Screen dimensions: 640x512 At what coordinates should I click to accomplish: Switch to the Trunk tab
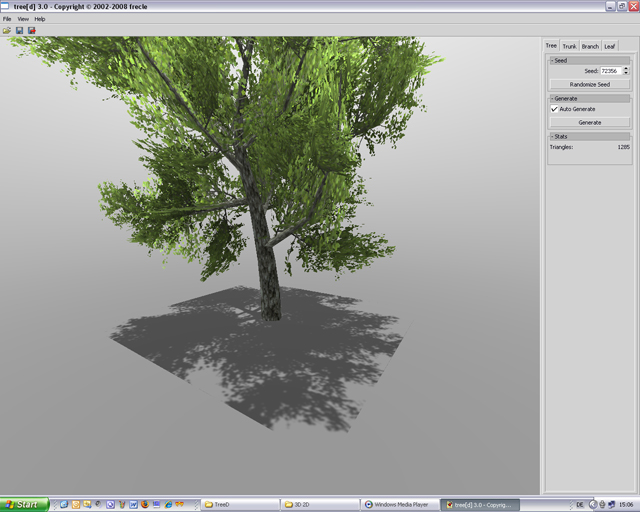569,46
